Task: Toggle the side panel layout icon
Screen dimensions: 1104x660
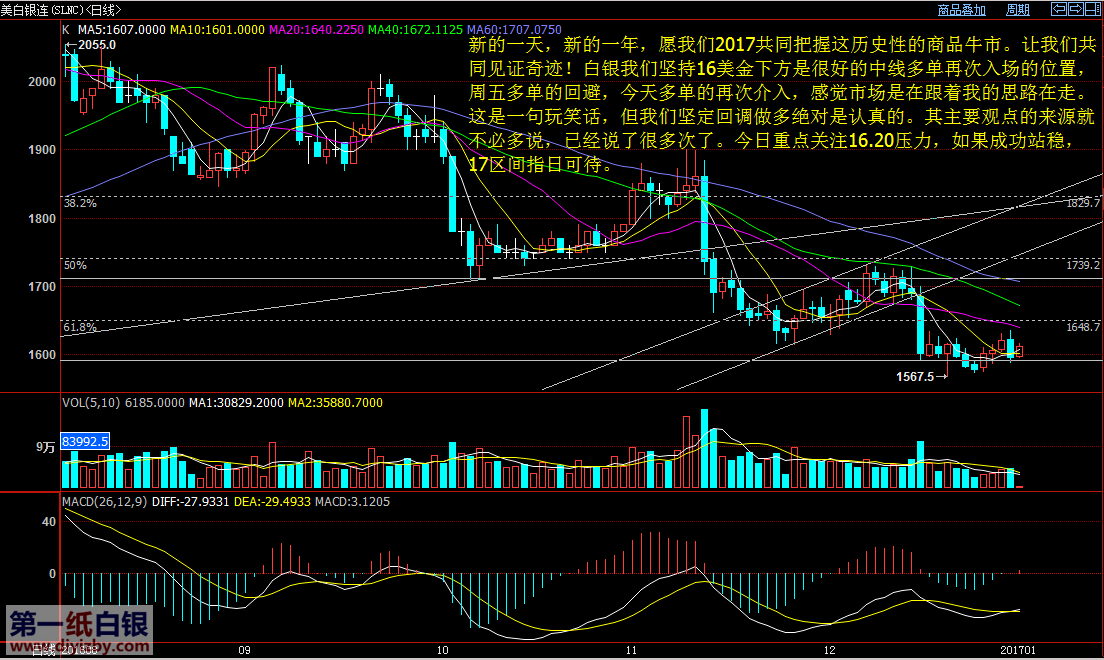Action: [1092, 9]
